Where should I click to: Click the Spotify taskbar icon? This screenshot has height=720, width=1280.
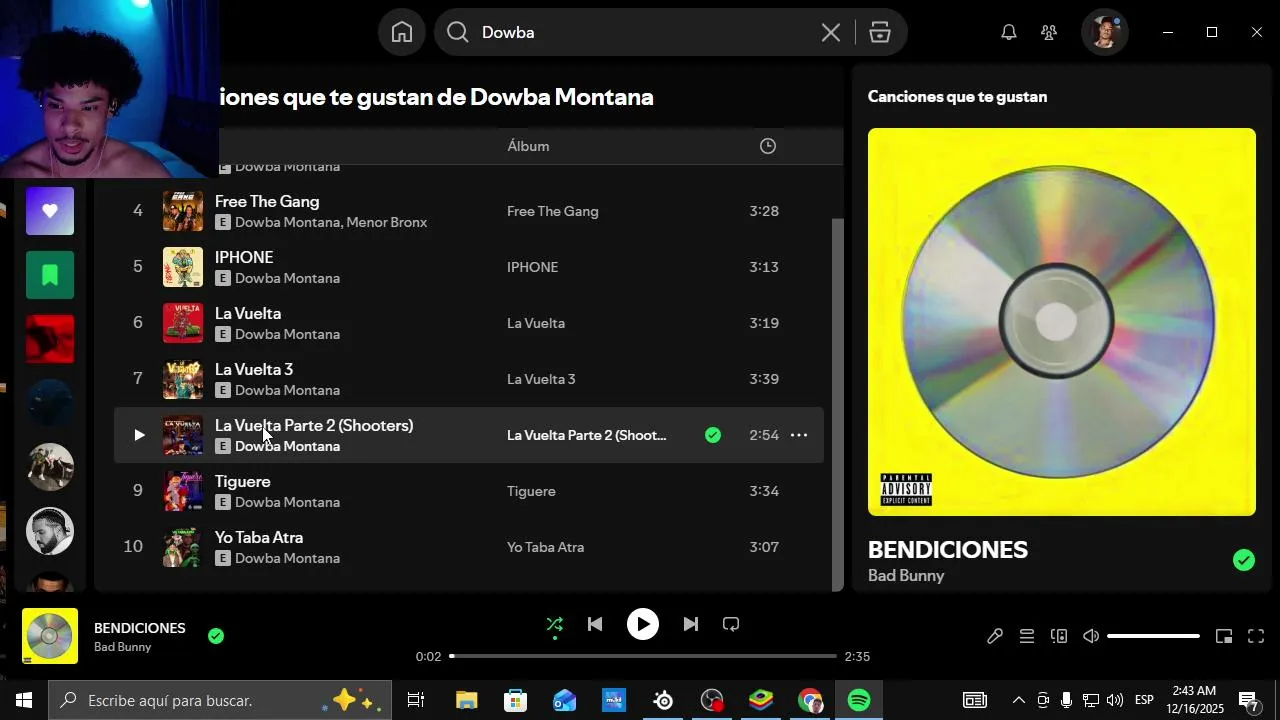tap(859, 700)
